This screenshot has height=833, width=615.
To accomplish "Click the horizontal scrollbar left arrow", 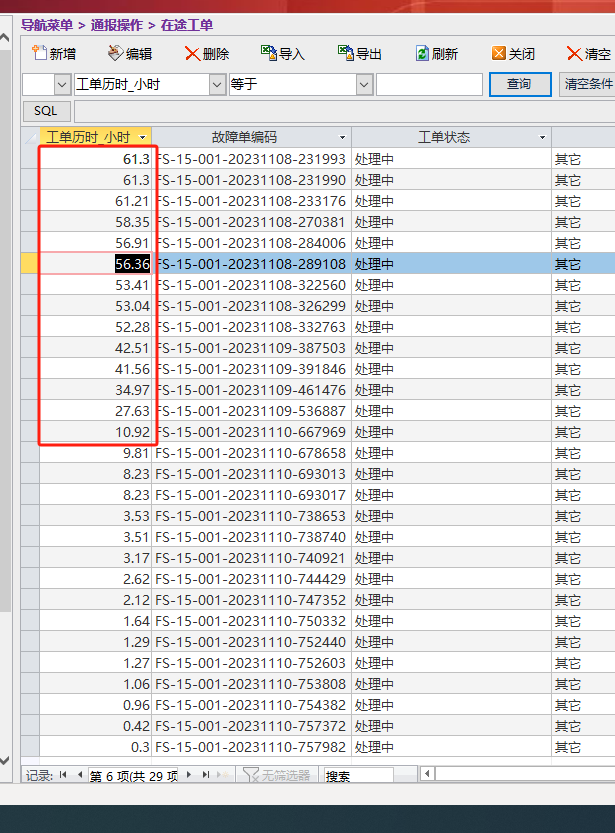I will pos(427,774).
